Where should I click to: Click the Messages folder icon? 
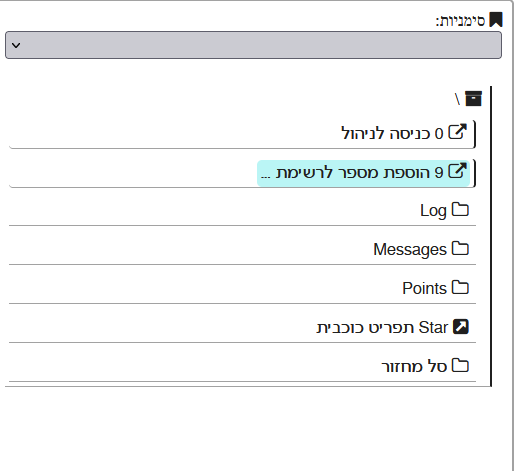pyautogui.click(x=460, y=248)
